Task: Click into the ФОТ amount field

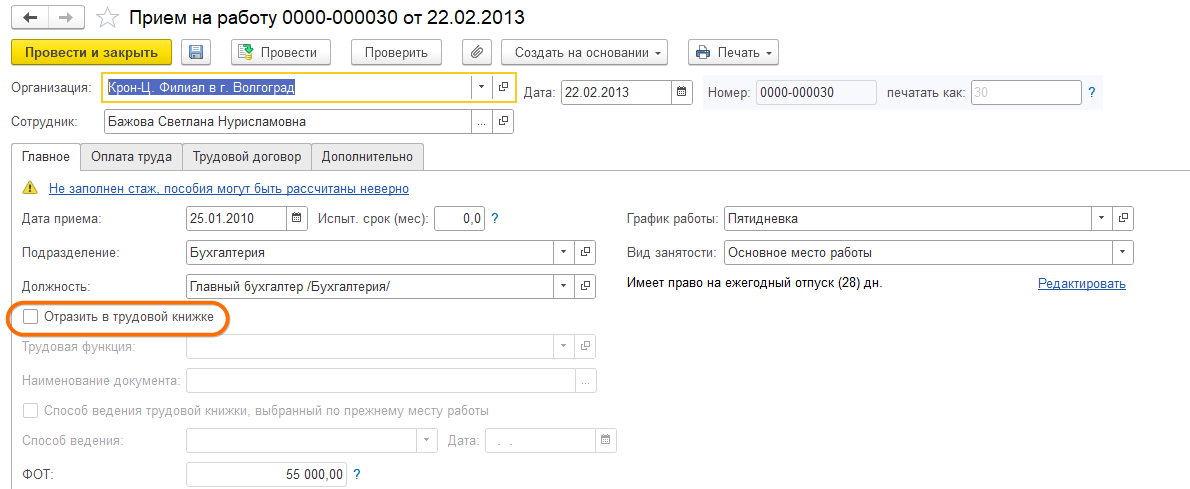Action: point(266,474)
